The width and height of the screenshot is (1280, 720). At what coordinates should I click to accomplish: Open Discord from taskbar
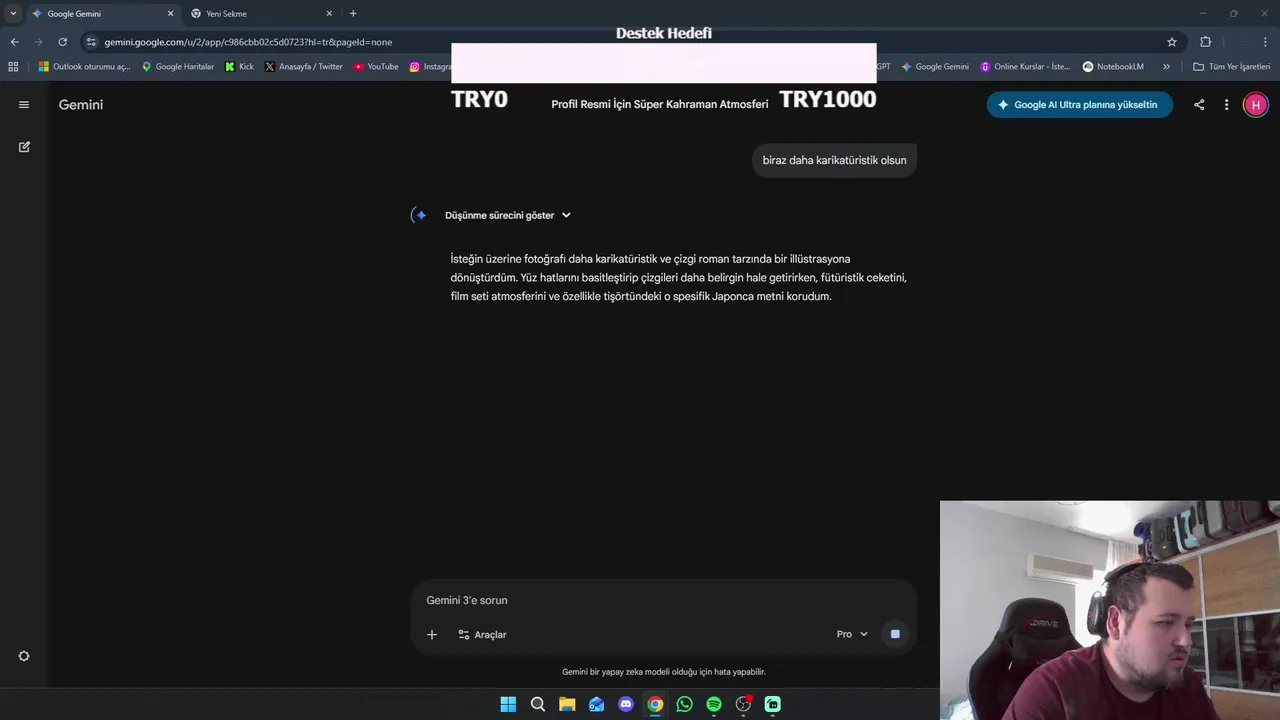(626, 704)
